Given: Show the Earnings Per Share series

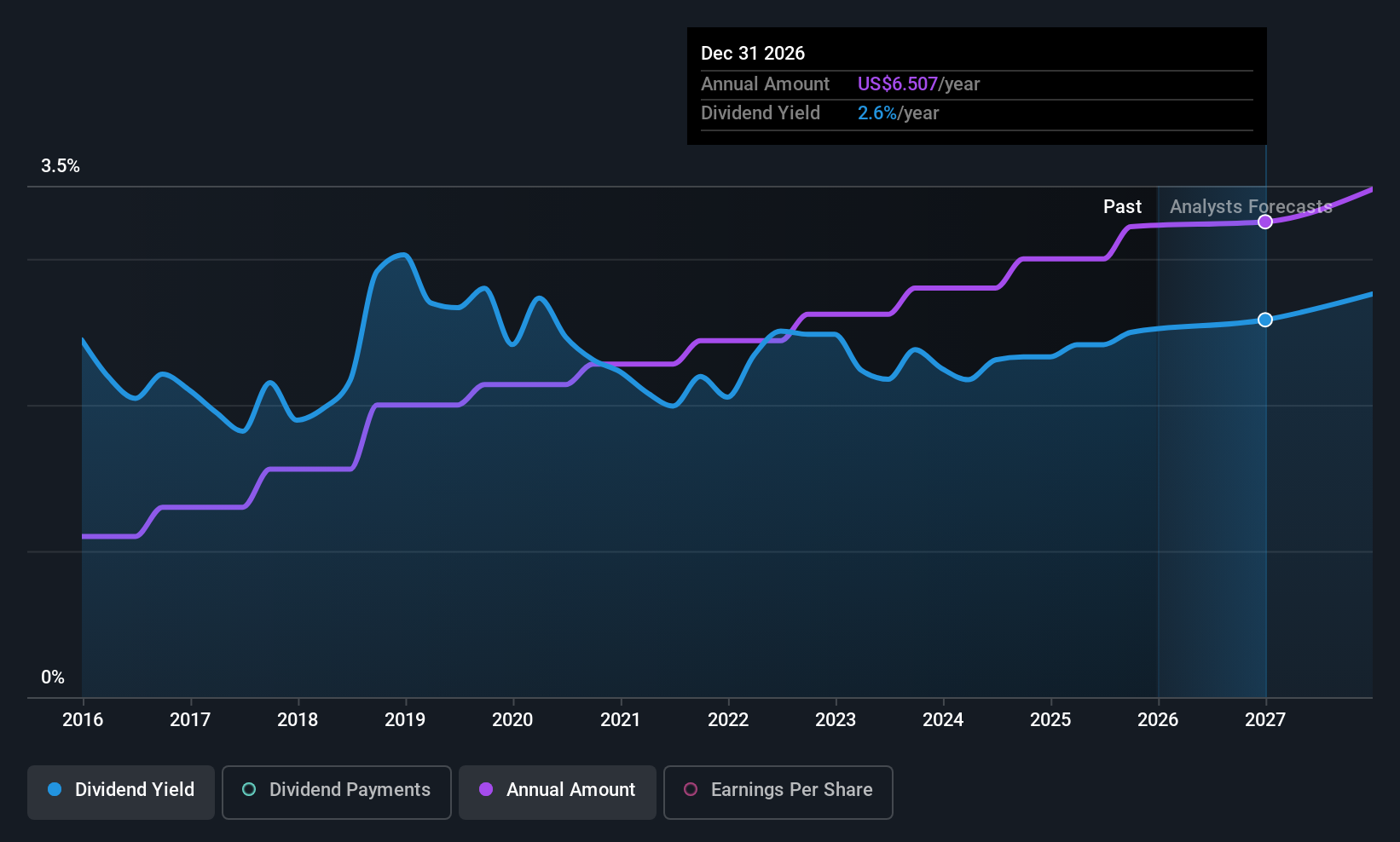Looking at the screenshot, I should click(778, 792).
